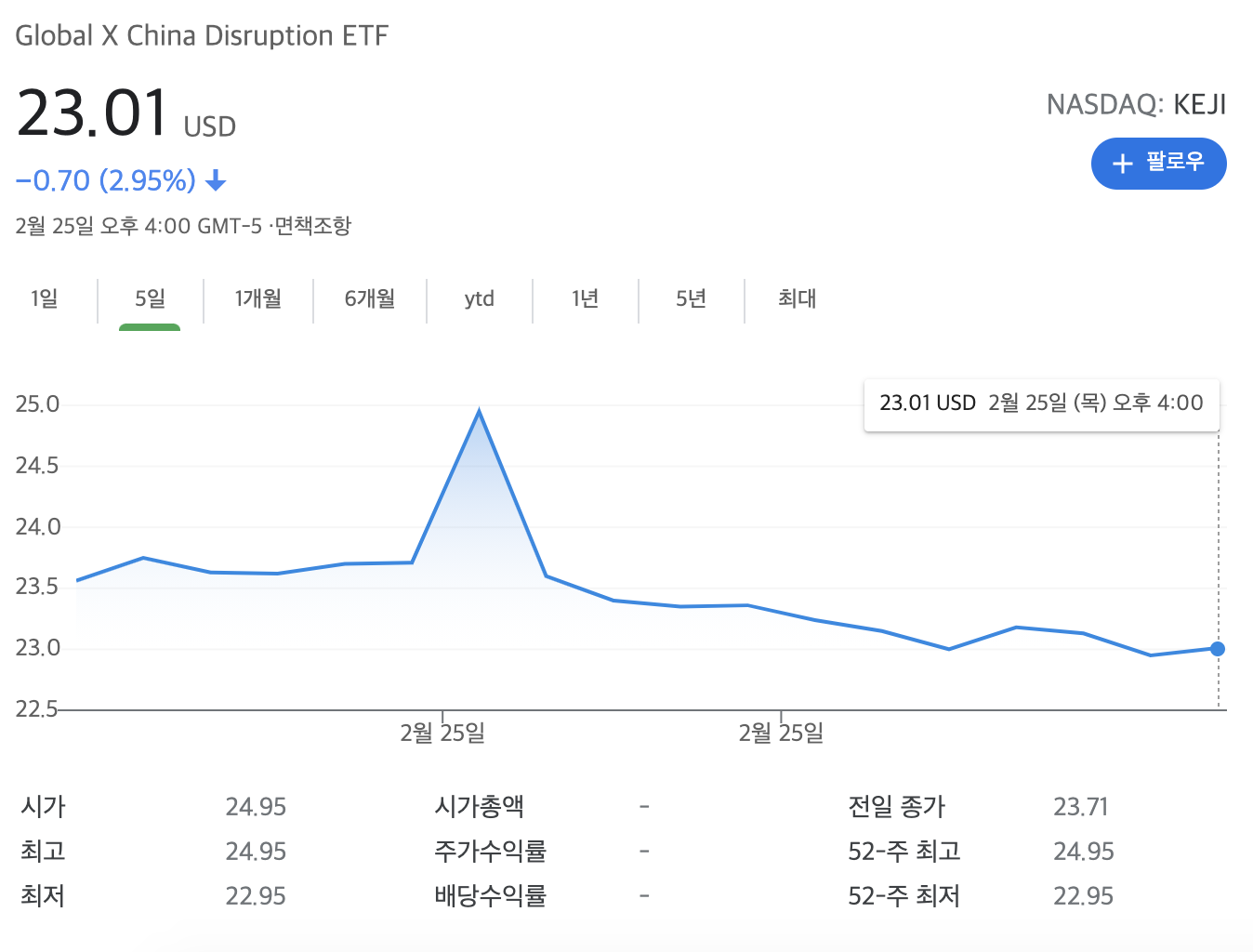The width and height of the screenshot is (1253, 952).
Task: Select the 5년 range tab
Action: 691,298
